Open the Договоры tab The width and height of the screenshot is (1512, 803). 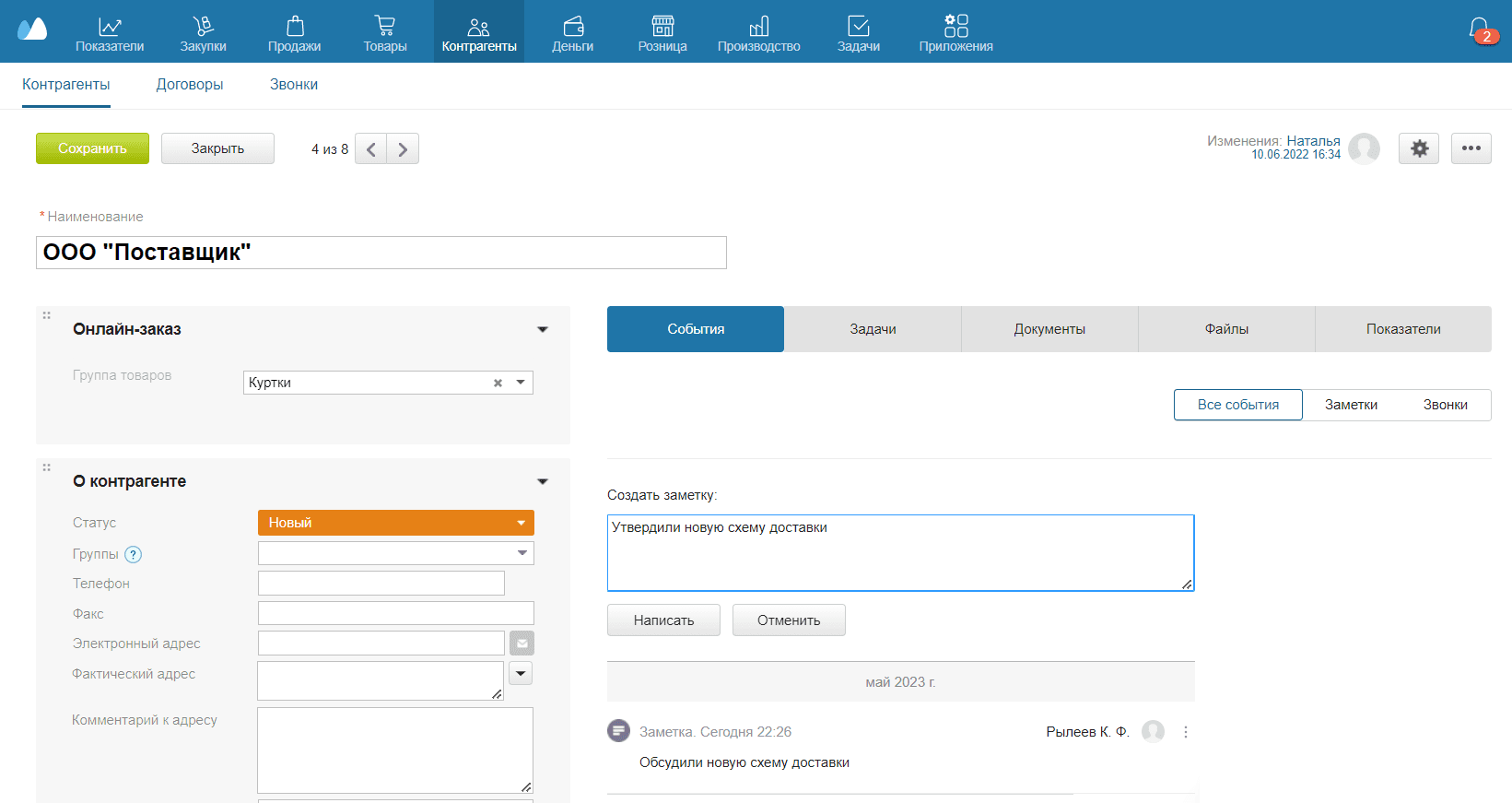click(190, 85)
